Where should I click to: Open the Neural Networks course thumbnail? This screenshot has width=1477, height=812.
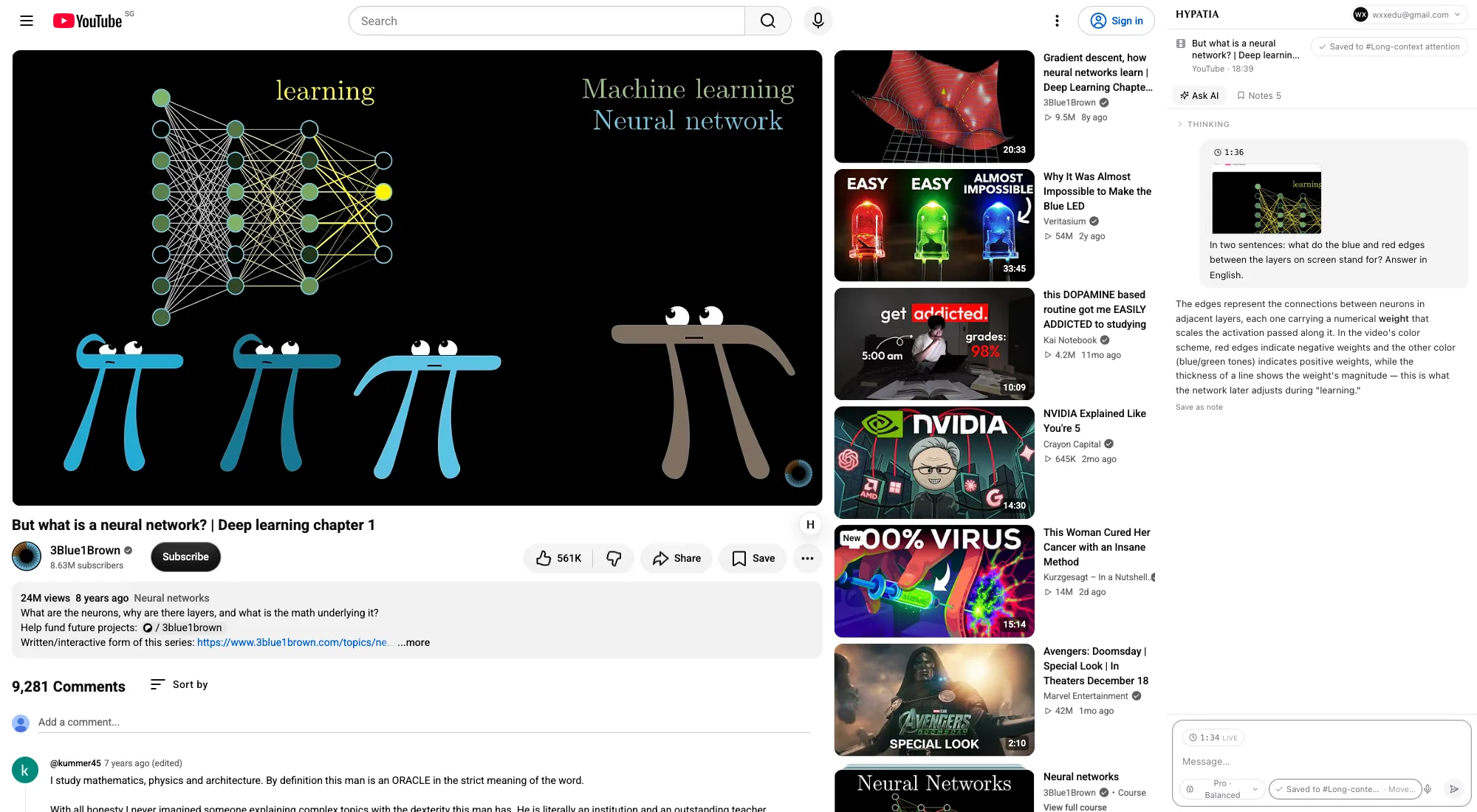pyautogui.click(x=934, y=788)
